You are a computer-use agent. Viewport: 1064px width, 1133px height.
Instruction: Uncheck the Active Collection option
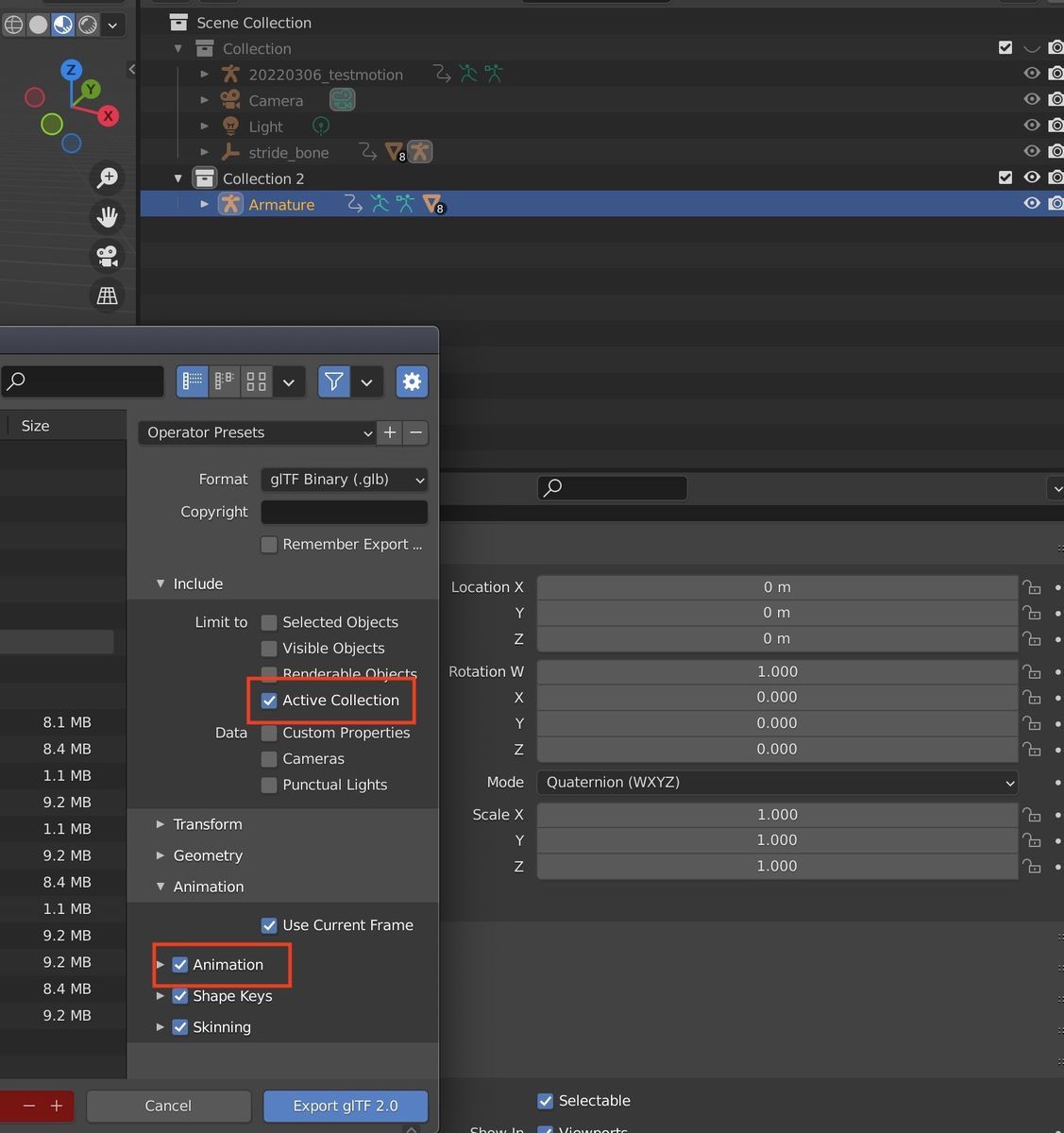point(269,700)
